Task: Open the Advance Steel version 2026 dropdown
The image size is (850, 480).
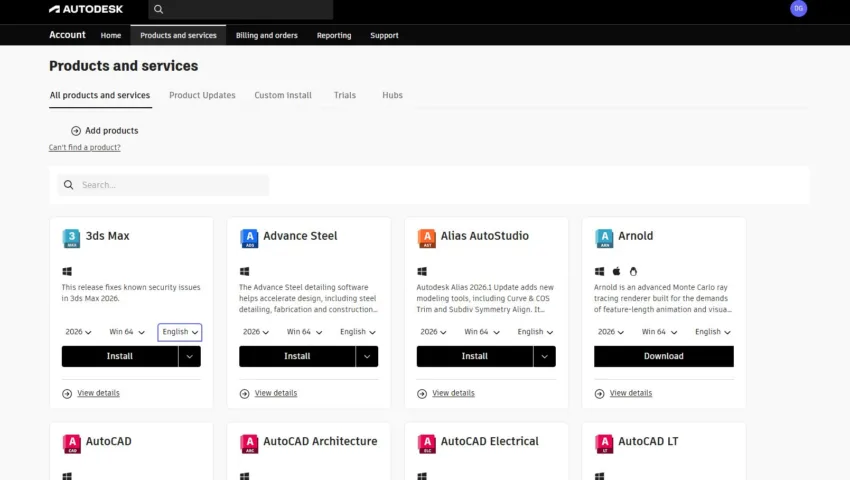Action: click(255, 332)
